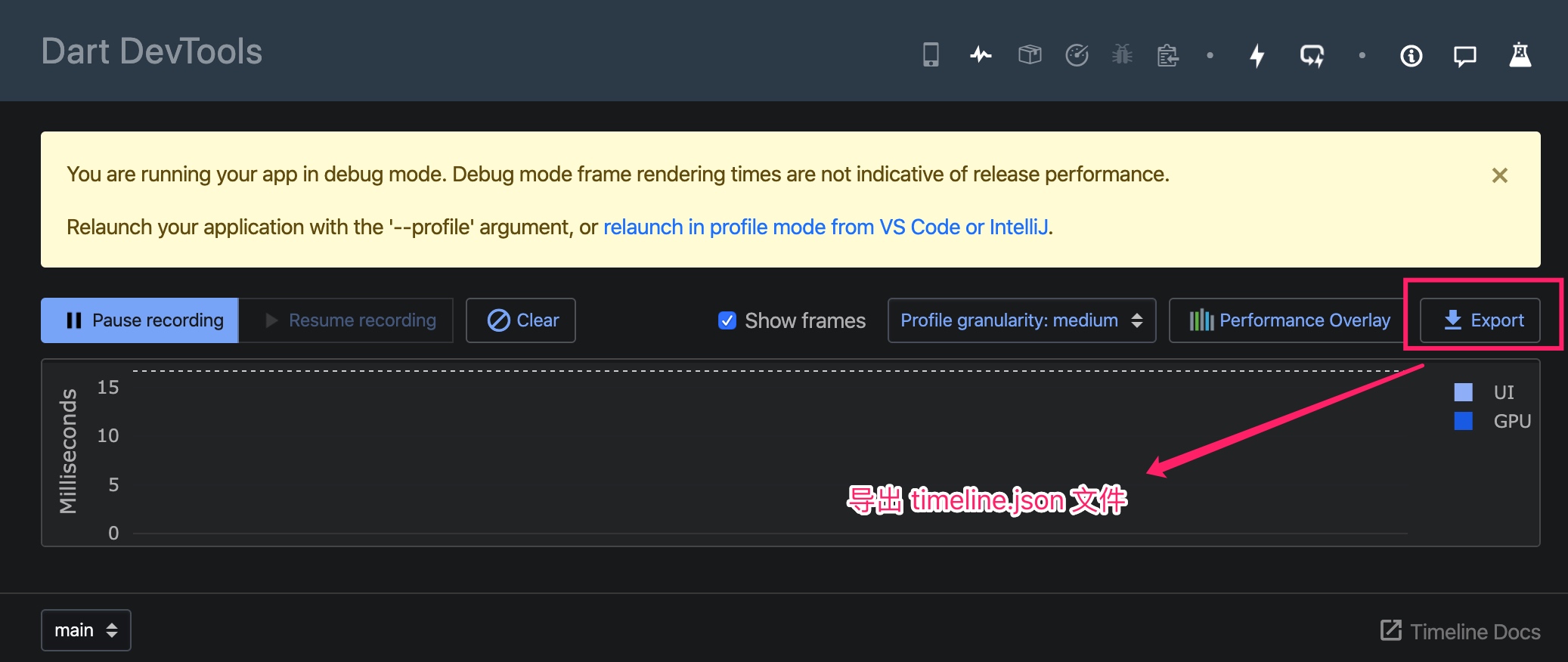Trigger hot restart icon in header
The width and height of the screenshot is (1568, 662).
pyautogui.click(x=1312, y=55)
